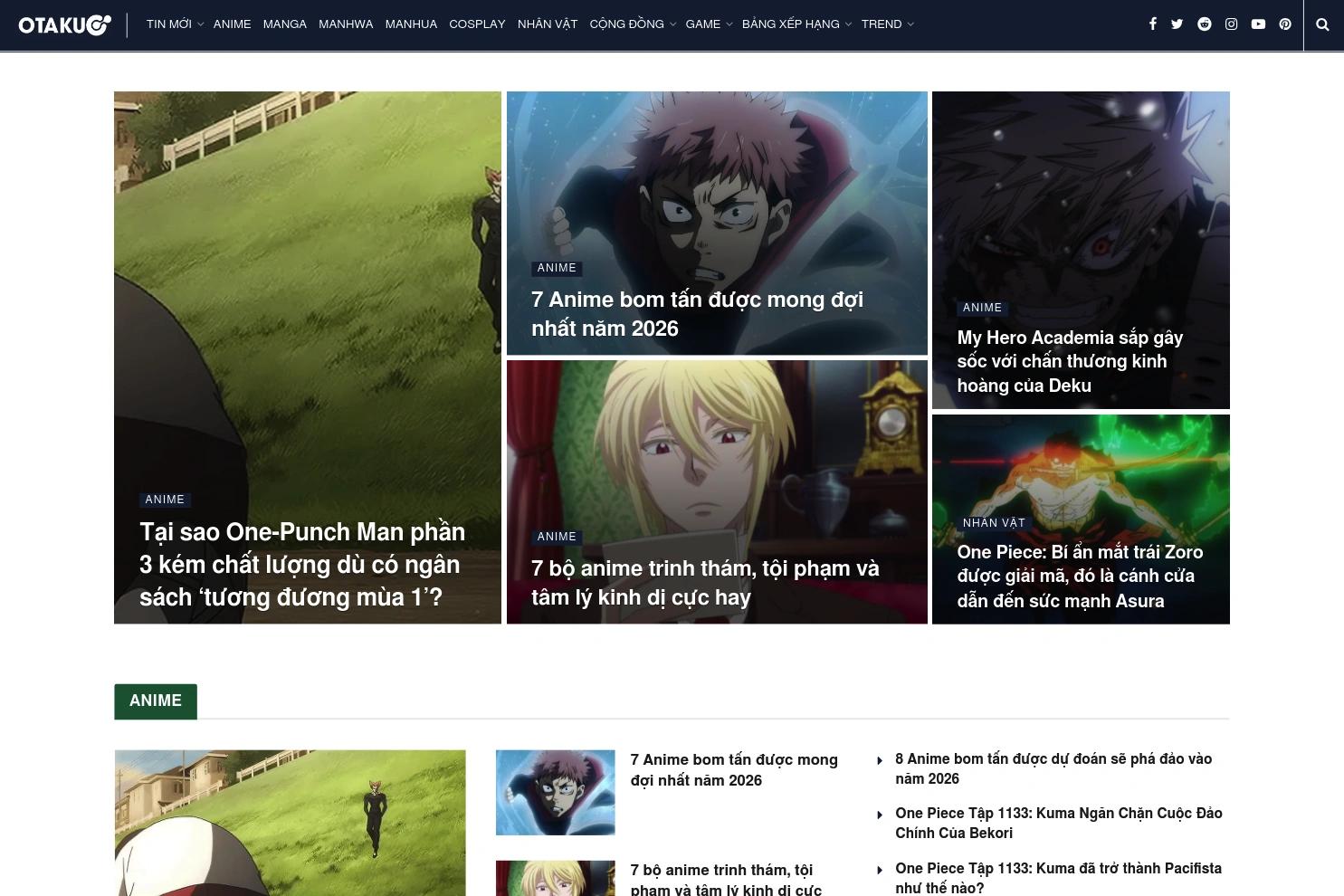Click the ANIME badge on the Jujutsu article
1344x896 pixels.
tap(556, 268)
